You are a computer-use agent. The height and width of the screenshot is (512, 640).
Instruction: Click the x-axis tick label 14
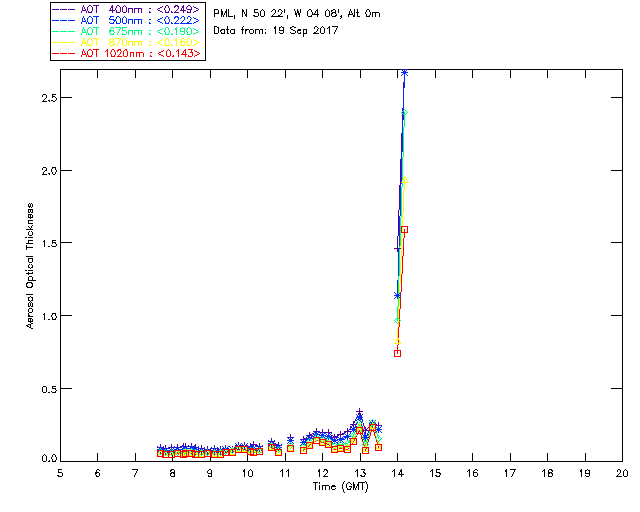(x=398, y=473)
